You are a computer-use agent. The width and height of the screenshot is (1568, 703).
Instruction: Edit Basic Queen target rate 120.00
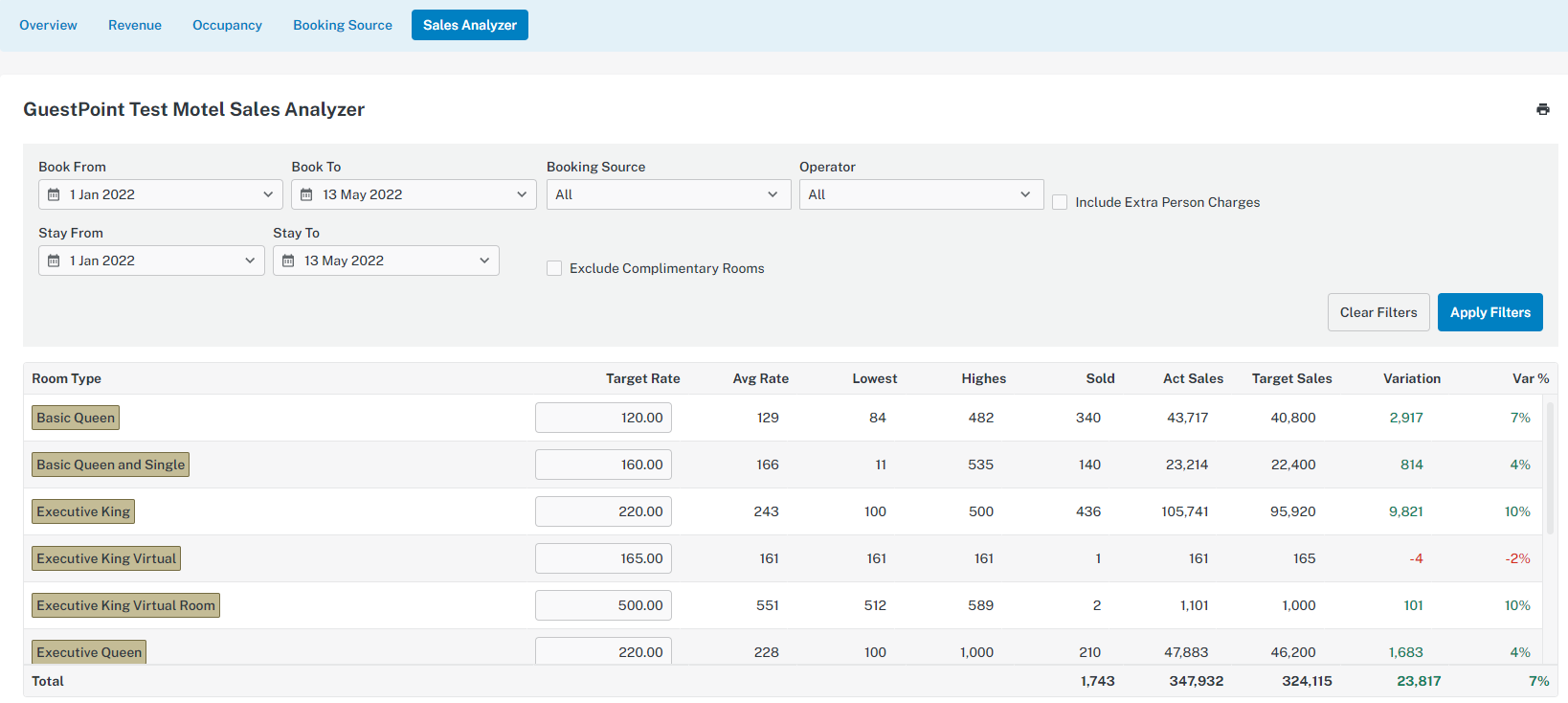pos(603,418)
